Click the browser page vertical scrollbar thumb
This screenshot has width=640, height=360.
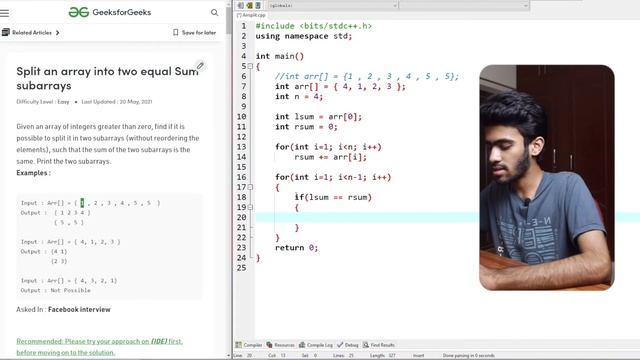pos(229,20)
